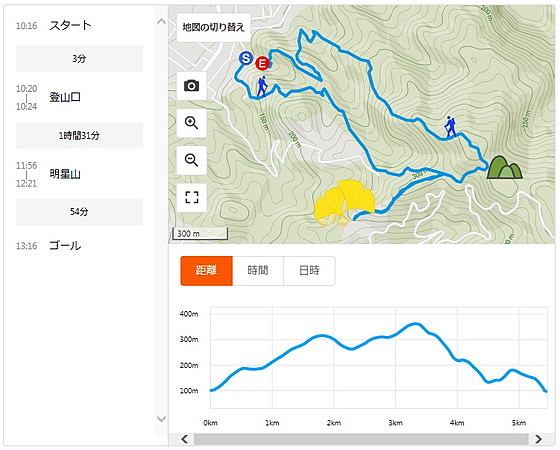Switch the chart to 時間 tab

click(x=258, y=271)
